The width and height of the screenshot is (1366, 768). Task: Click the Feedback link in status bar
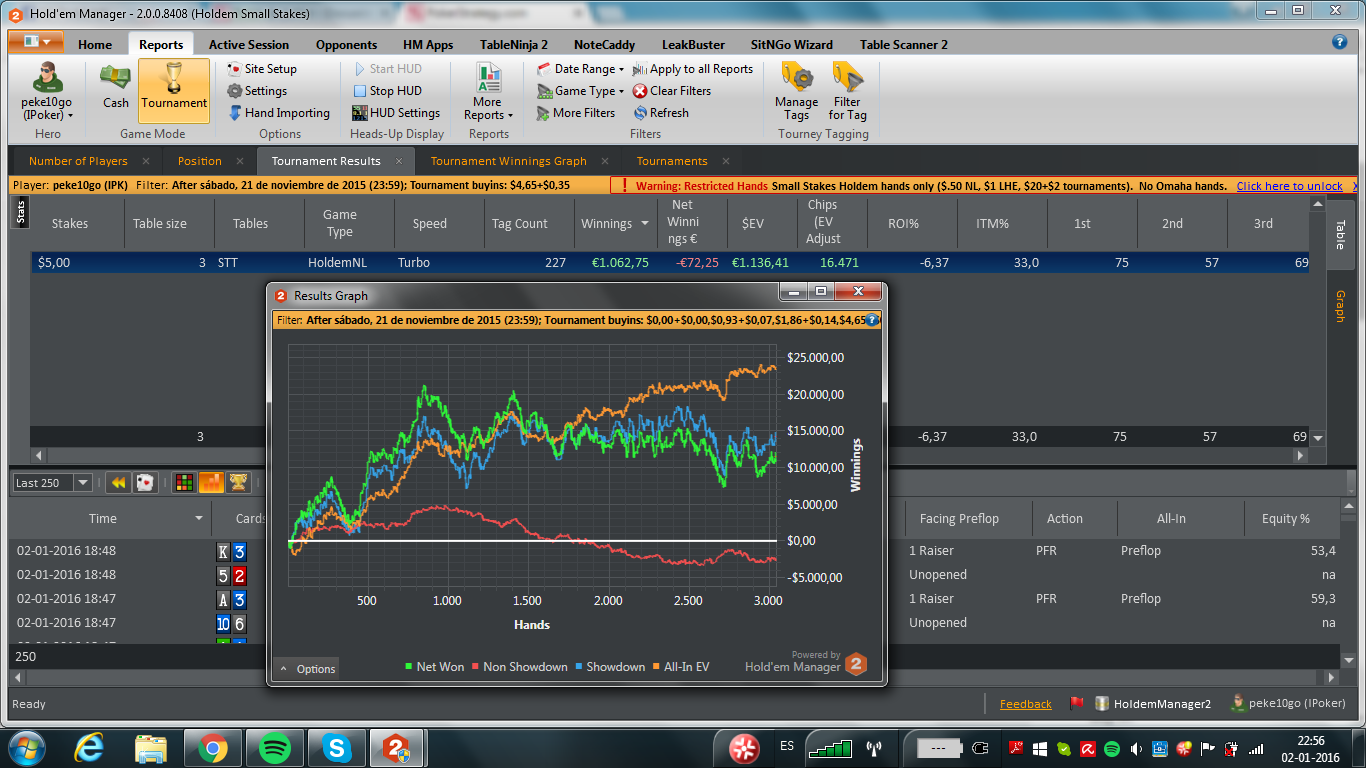1025,704
